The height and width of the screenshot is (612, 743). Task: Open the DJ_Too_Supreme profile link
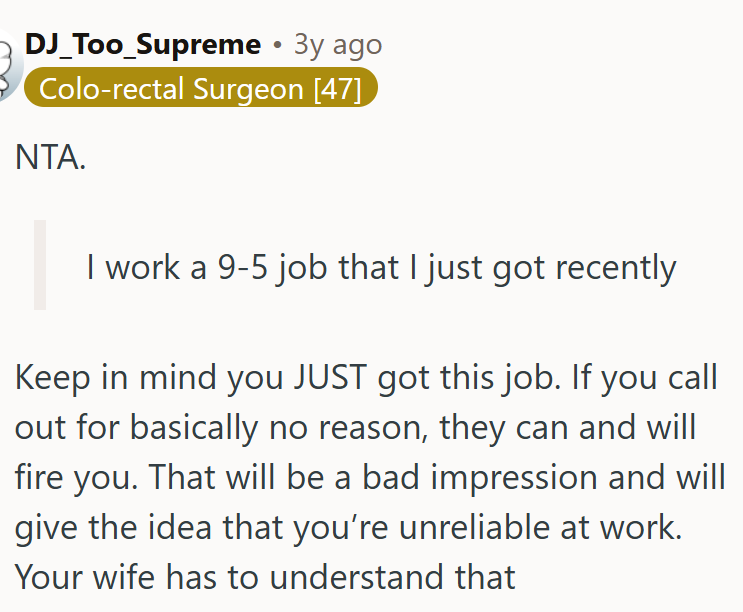(142, 45)
